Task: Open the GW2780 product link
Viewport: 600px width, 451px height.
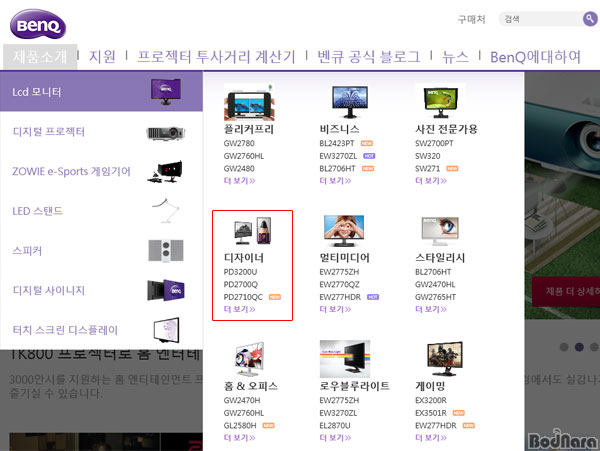Action: tap(239, 143)
